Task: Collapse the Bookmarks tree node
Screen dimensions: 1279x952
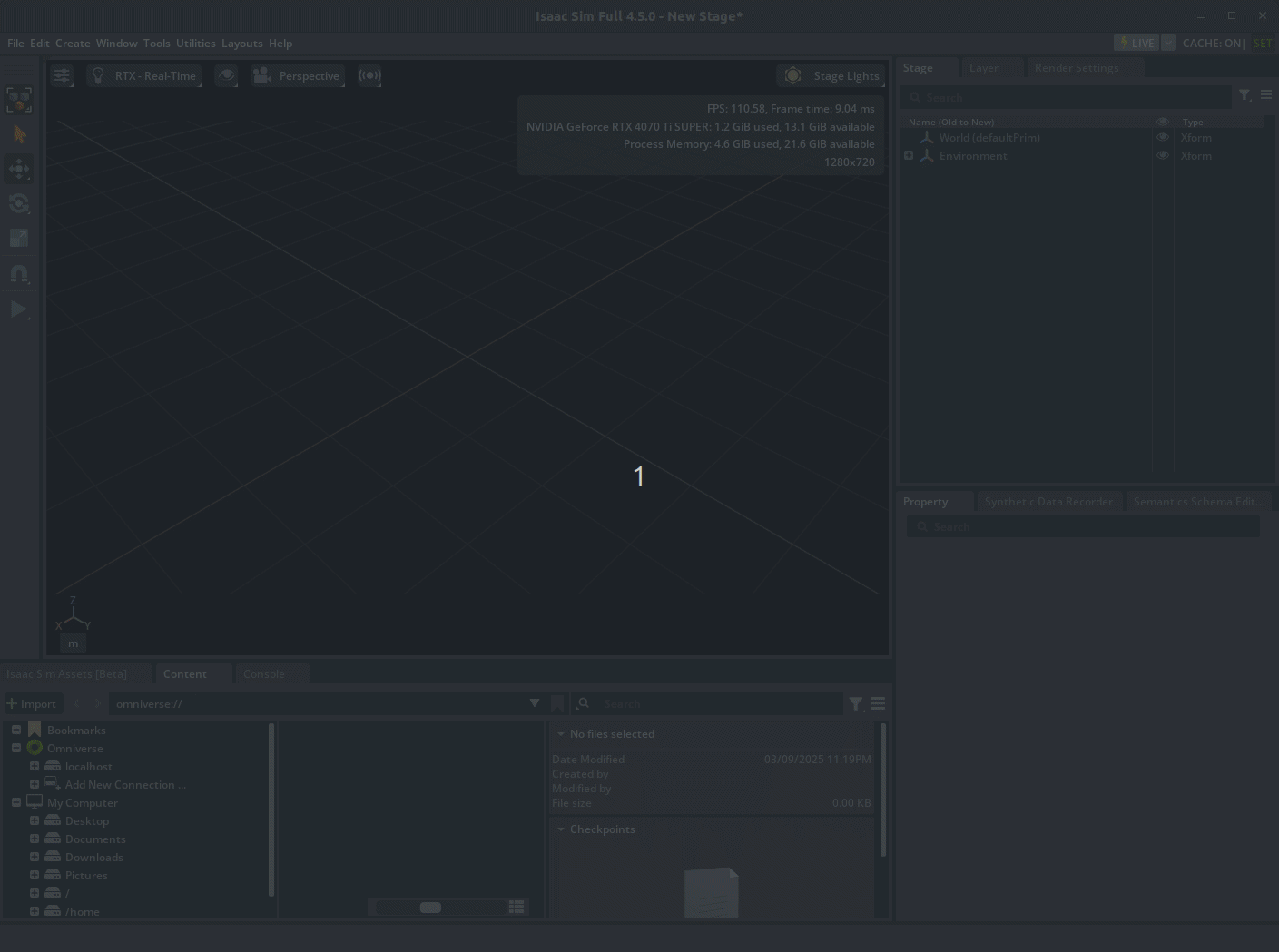Action: [16, 730]
